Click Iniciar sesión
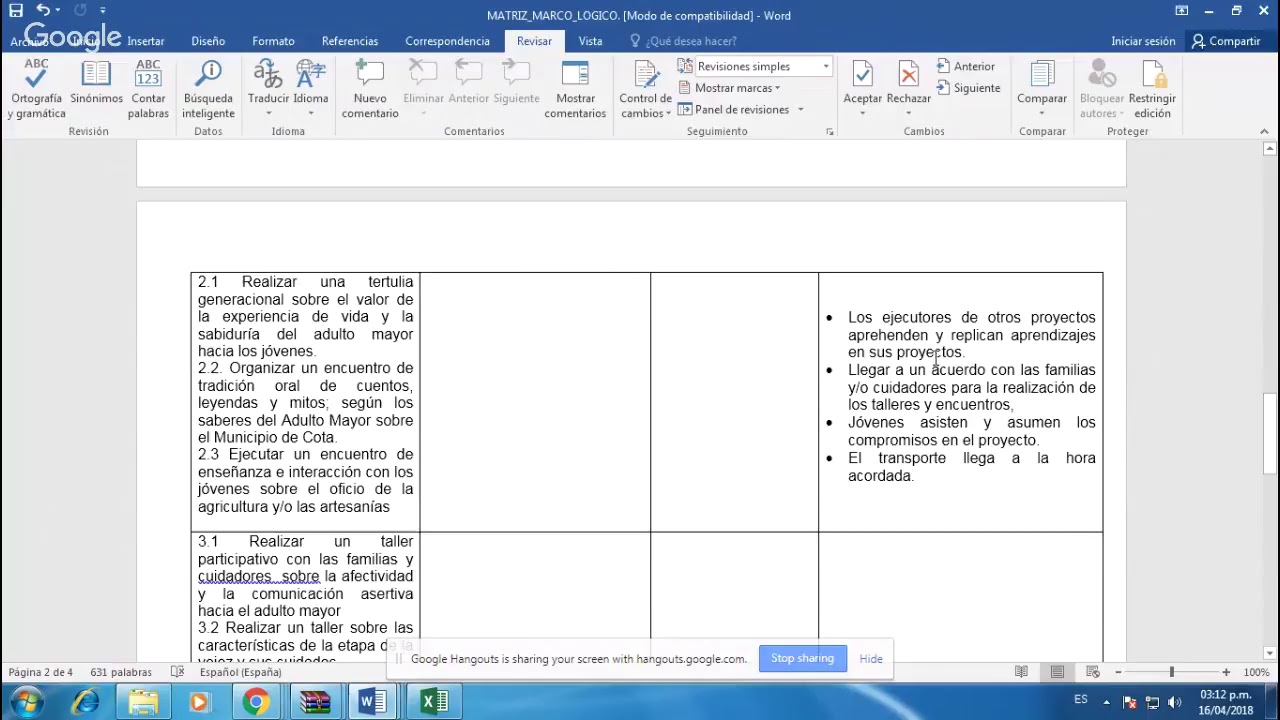 1143,41
